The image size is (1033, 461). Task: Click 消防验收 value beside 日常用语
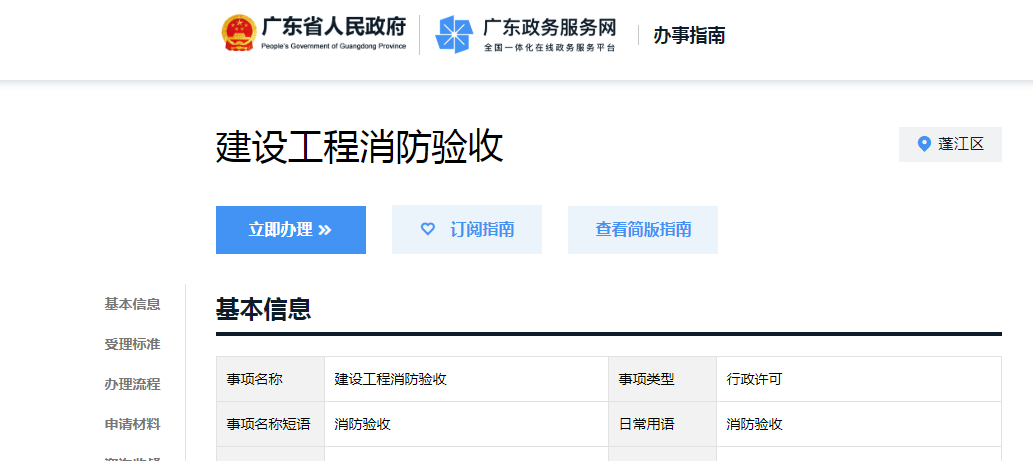coord(754,424)
